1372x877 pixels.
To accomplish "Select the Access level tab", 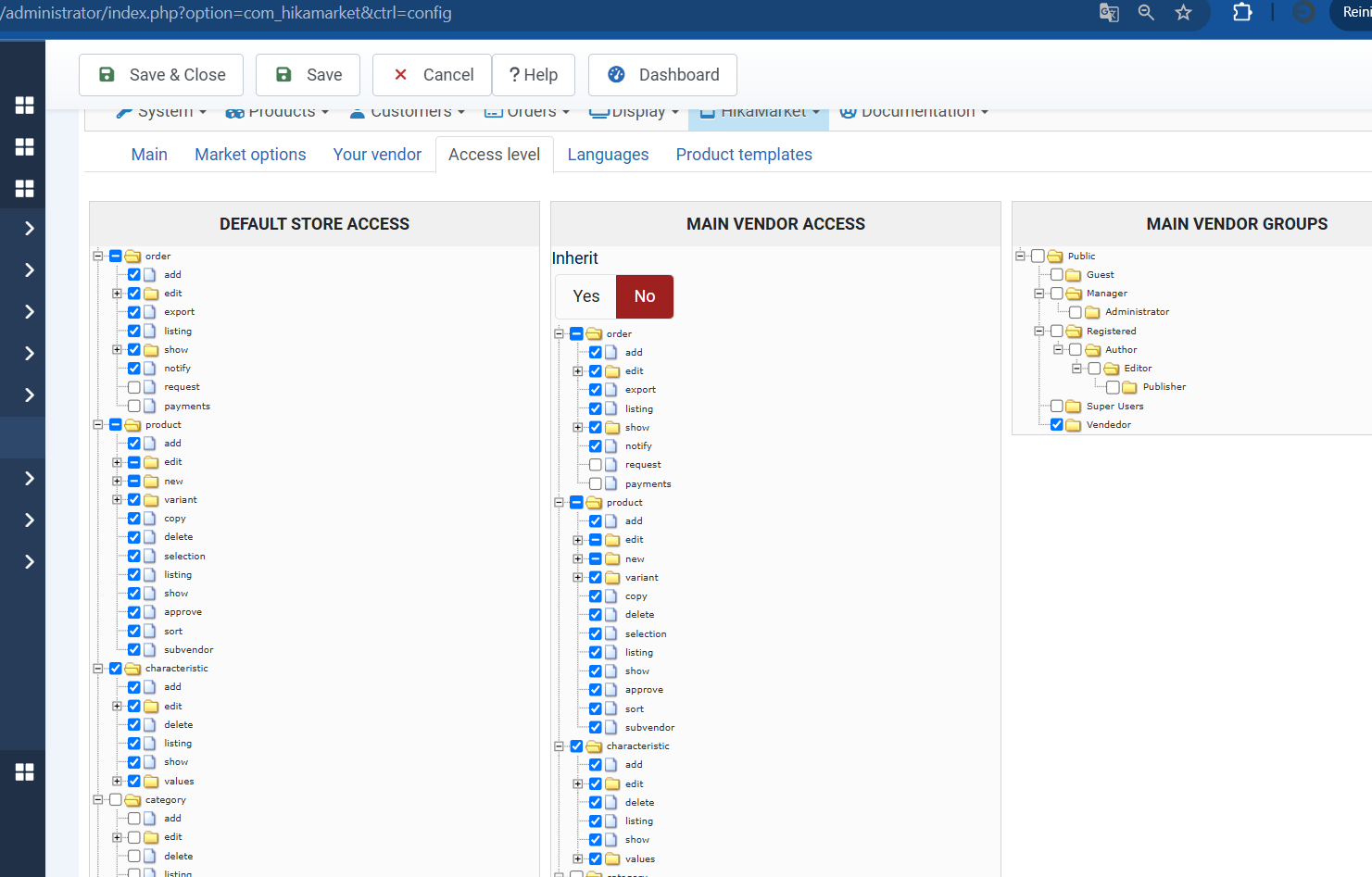I will point(495,155).
